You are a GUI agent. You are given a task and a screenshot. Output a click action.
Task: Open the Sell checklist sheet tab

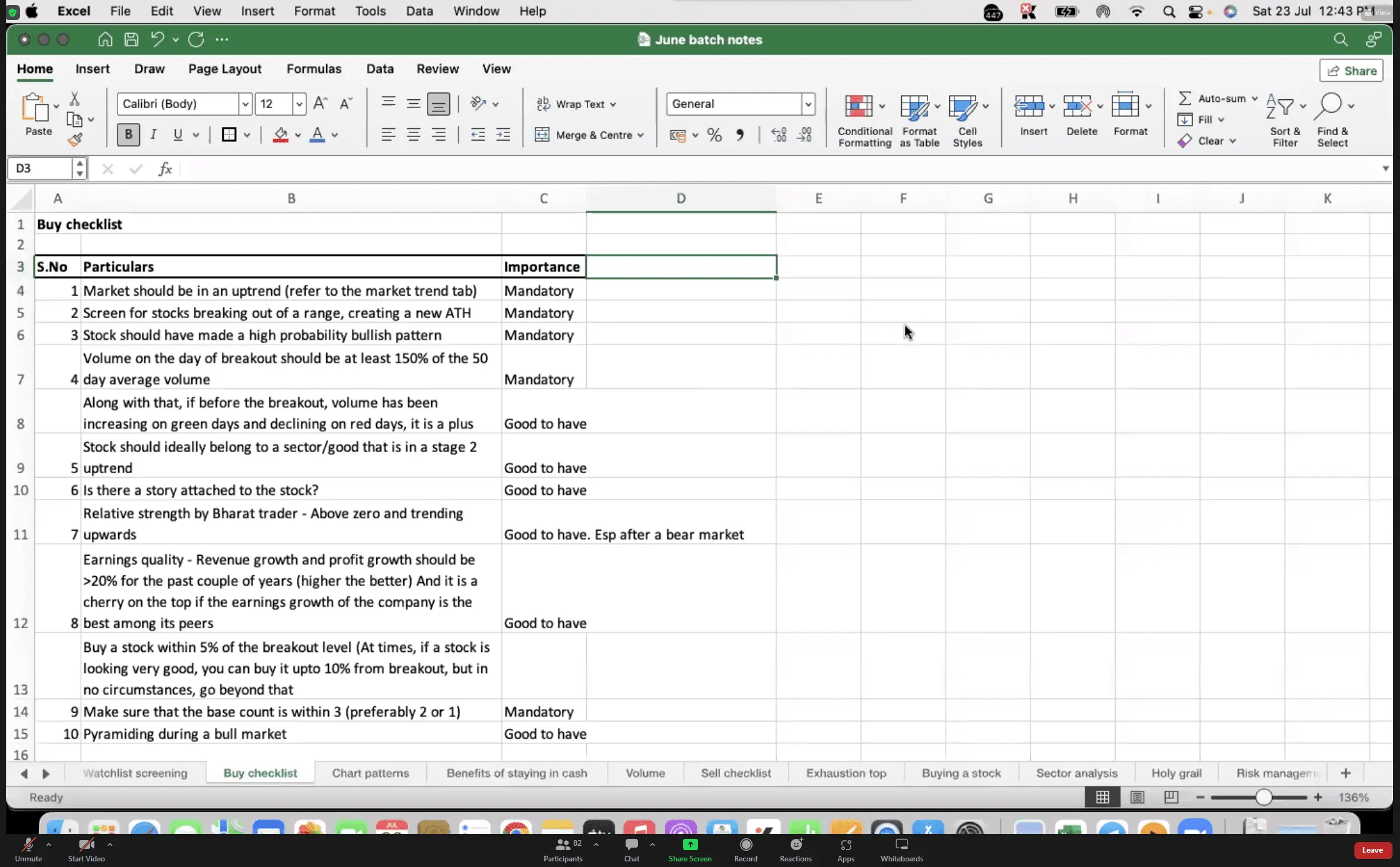click(x=736, y=773)
